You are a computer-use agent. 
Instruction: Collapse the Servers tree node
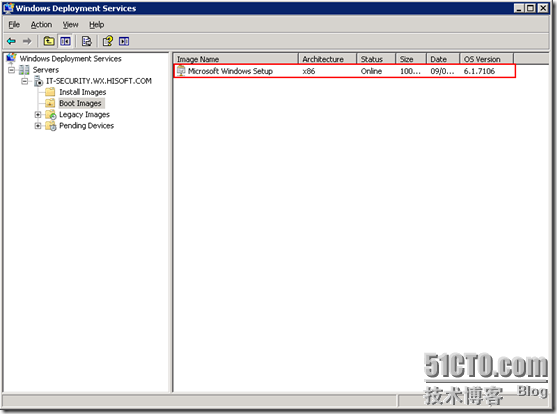pyautogui.click(x=11, y=70)
